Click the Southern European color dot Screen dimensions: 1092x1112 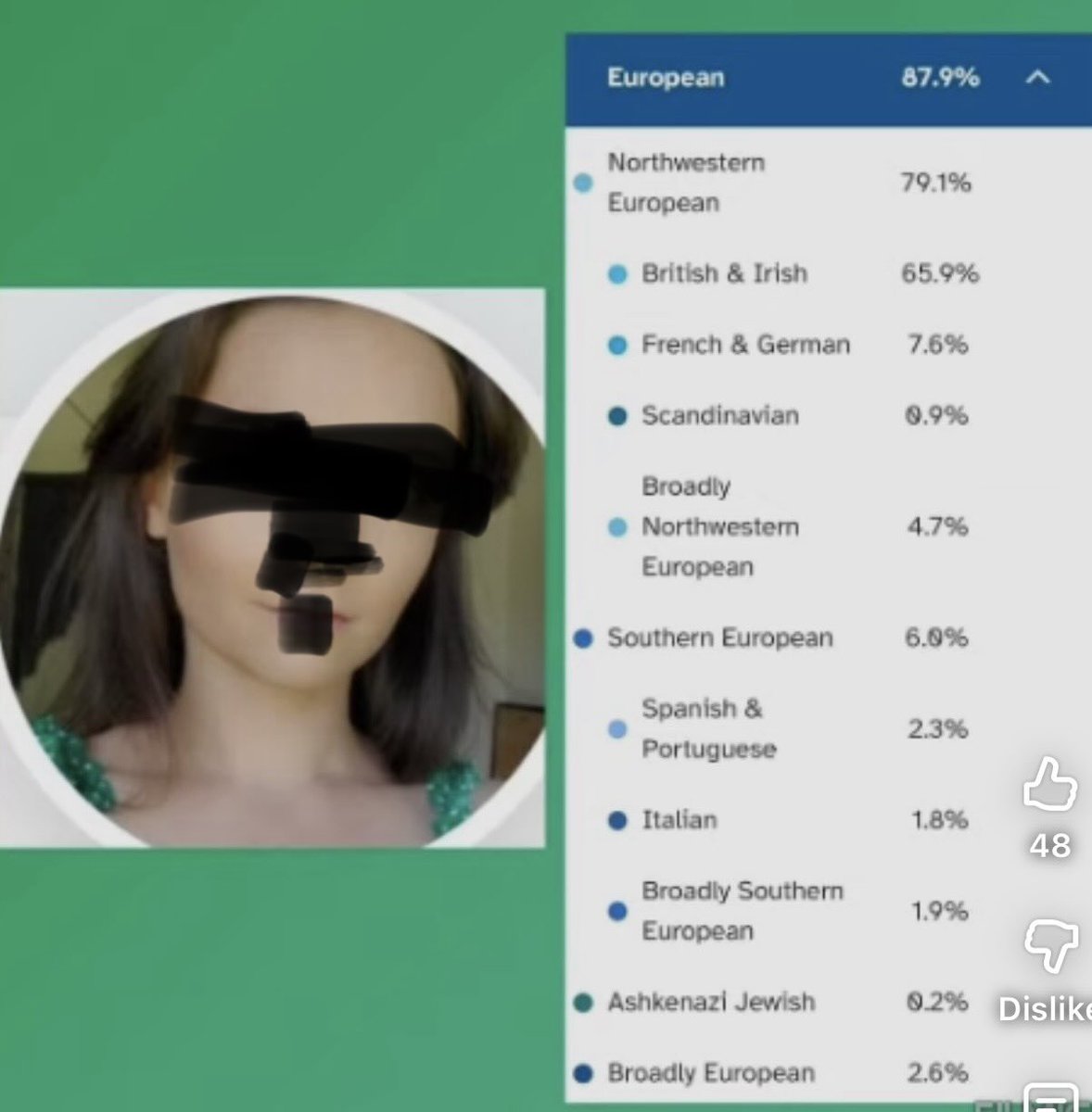click(583, 638)
